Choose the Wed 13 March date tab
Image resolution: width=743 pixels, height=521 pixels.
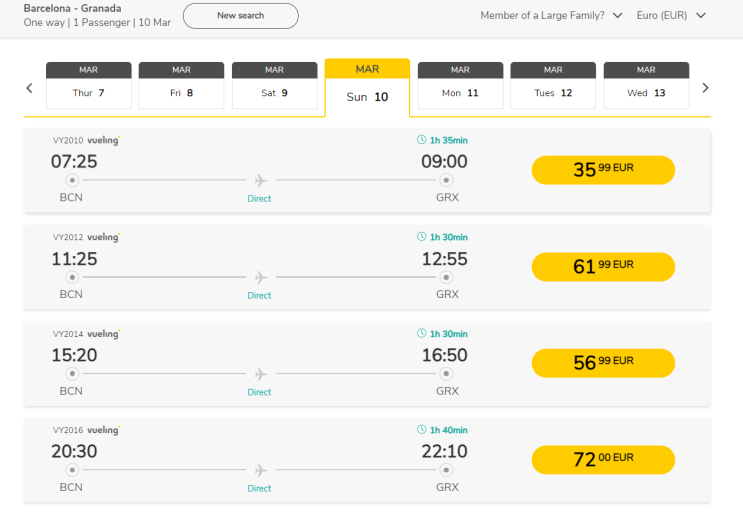646,86
